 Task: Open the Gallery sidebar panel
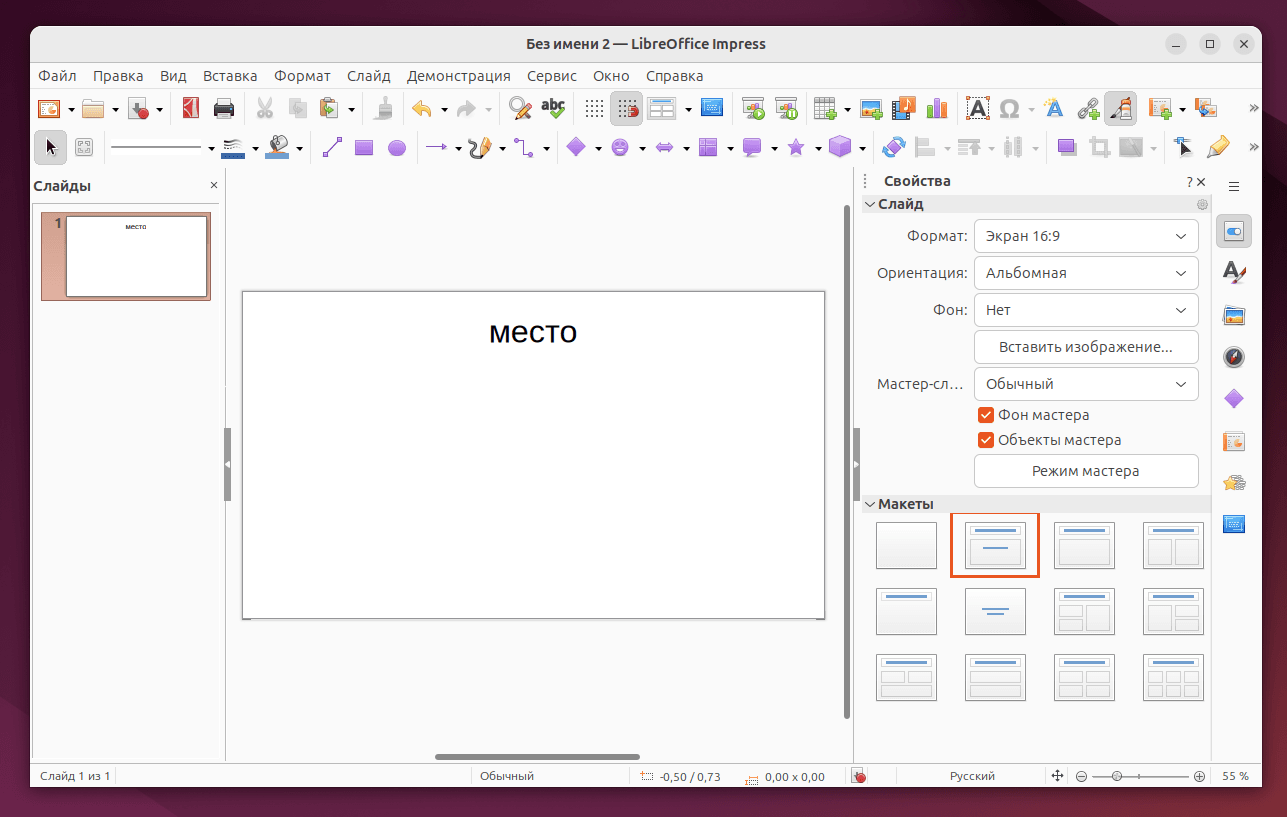coord(1234,316)
